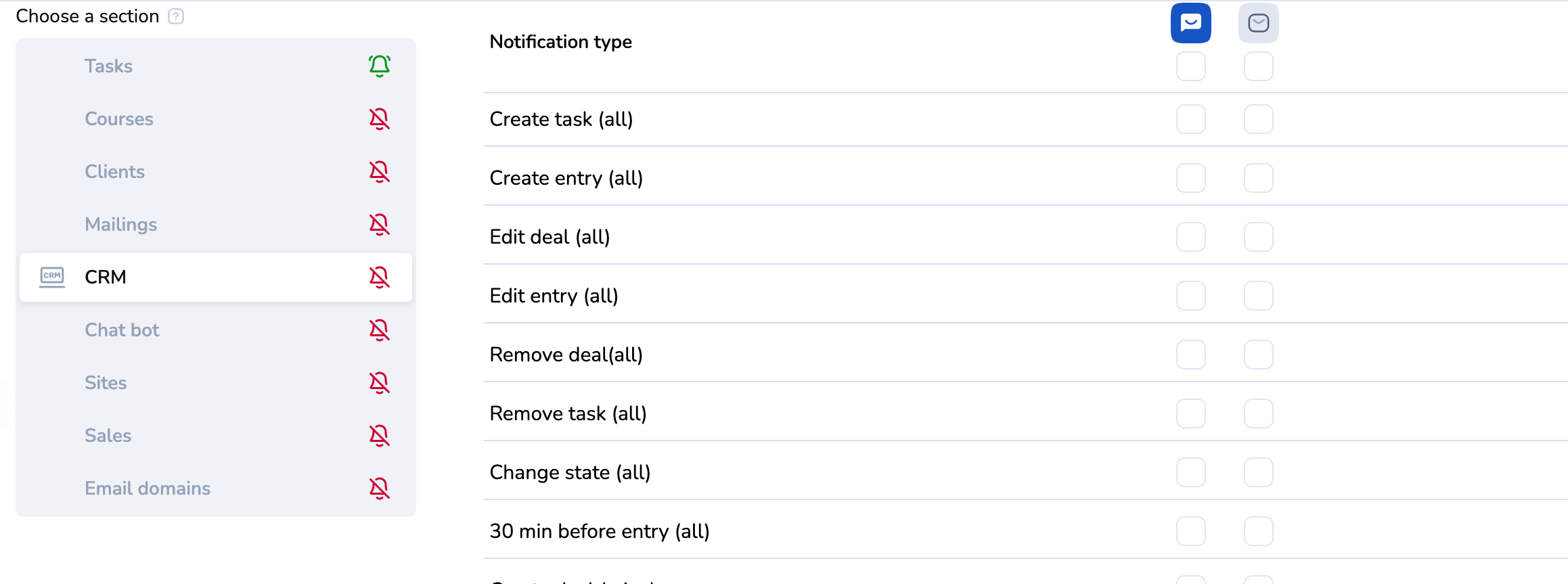Click the blue chat notification channel icon
The height and width of the screenshot is (584, 1568).
click(x=1190, y=23)
